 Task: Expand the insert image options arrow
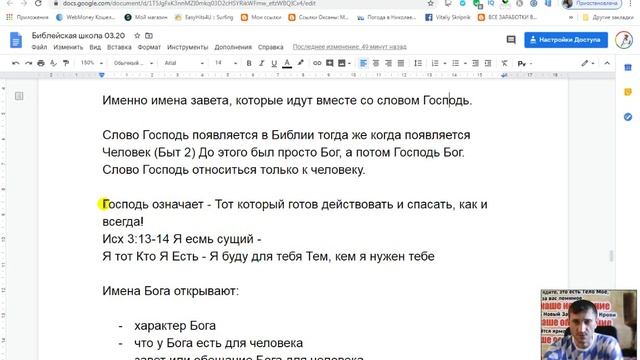(x=349, y=63)
